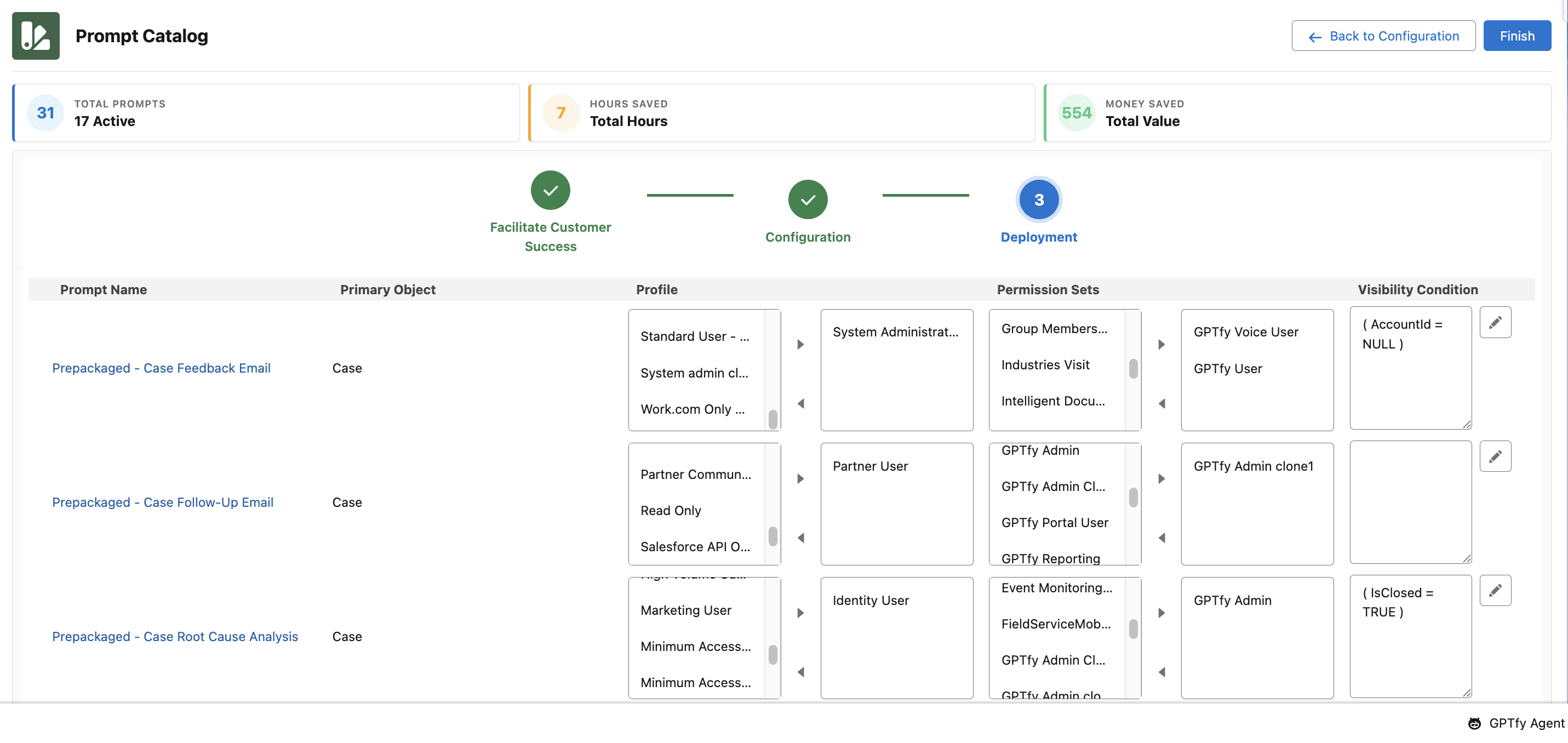The image size is (1568, 743).
Task: Click empty visibility condition field for Follow-Up Email
Action: [x=1410, y=502]
